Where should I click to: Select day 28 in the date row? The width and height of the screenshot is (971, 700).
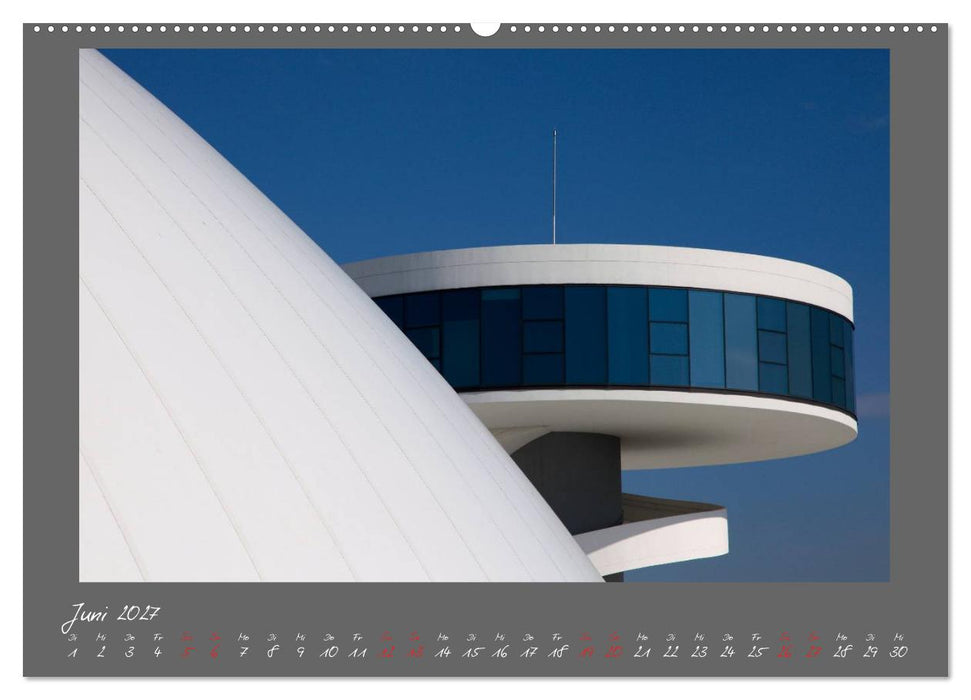pyautogui.click(x=842, y=652)
